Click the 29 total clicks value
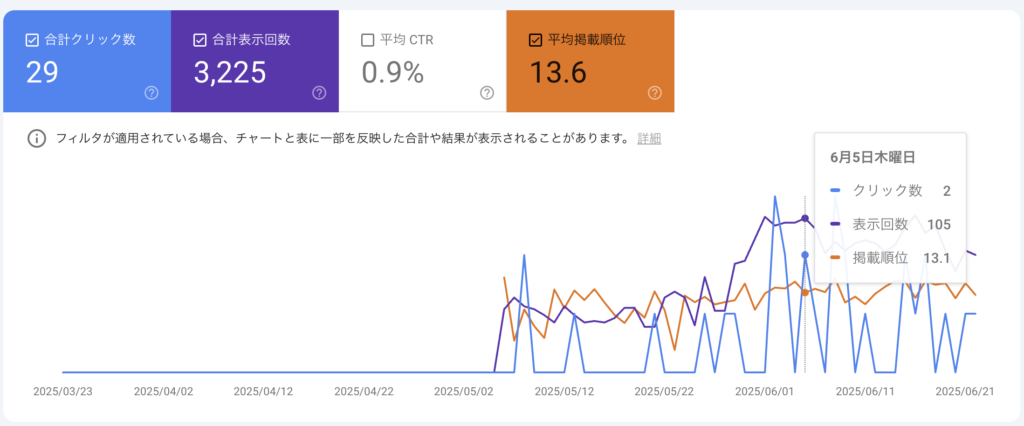The width and height of the screenshot is (1024, 426). tap(42, 72)
